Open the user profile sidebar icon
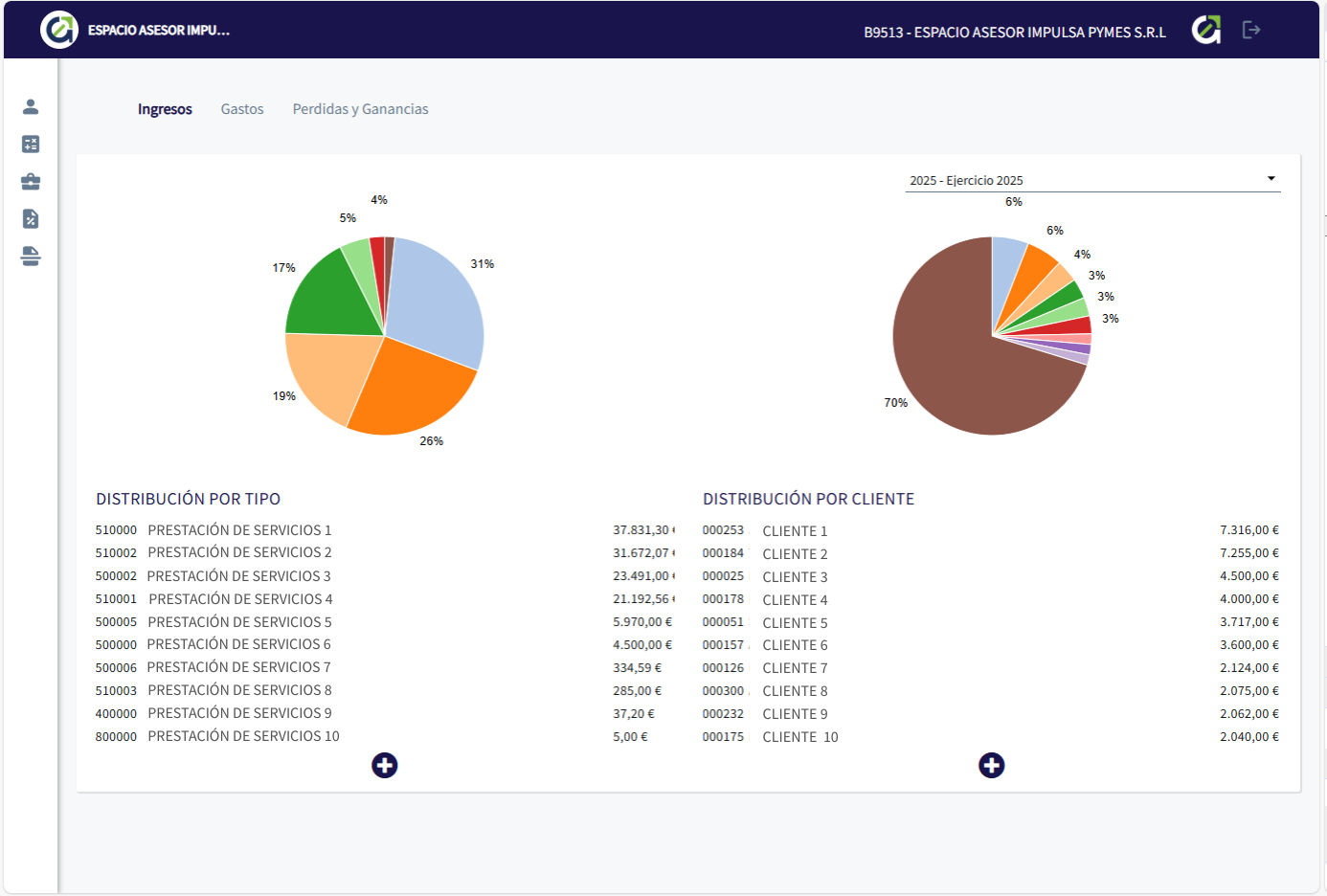Viewport: 1327px width, 896px height. pyautogui.click(x=31, y=106)
